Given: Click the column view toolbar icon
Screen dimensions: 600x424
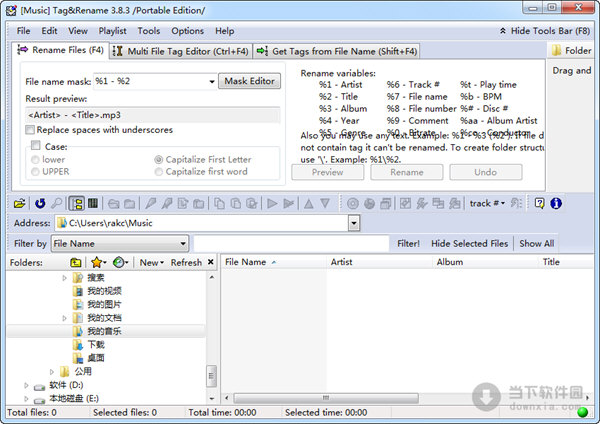Looking at the screenshot, I should pos(93,203).
